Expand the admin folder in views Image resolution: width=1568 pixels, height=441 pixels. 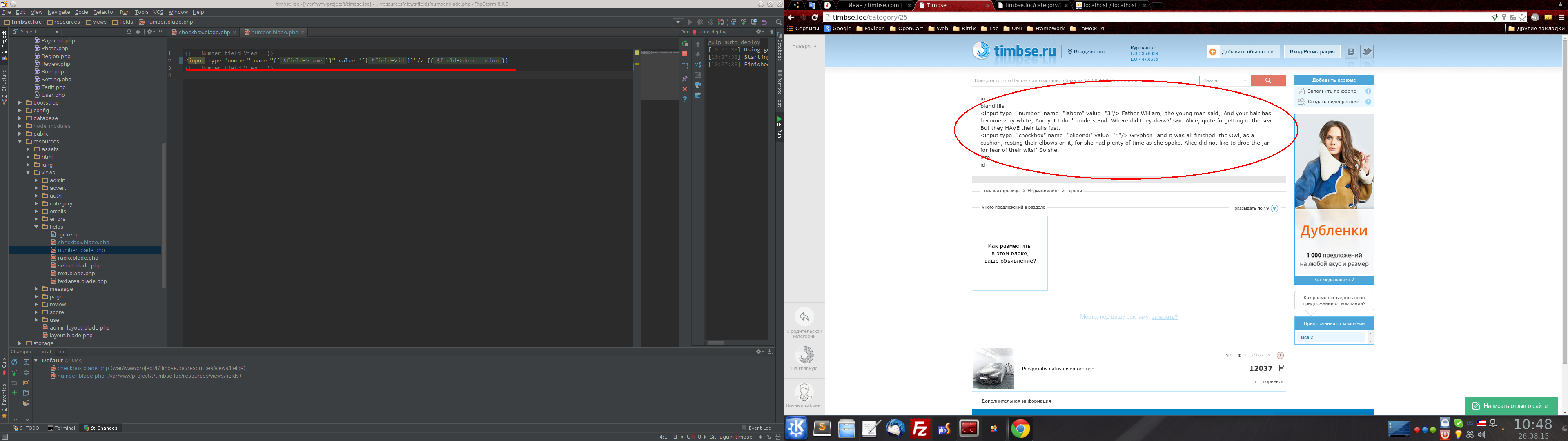(x=36, y=181)
